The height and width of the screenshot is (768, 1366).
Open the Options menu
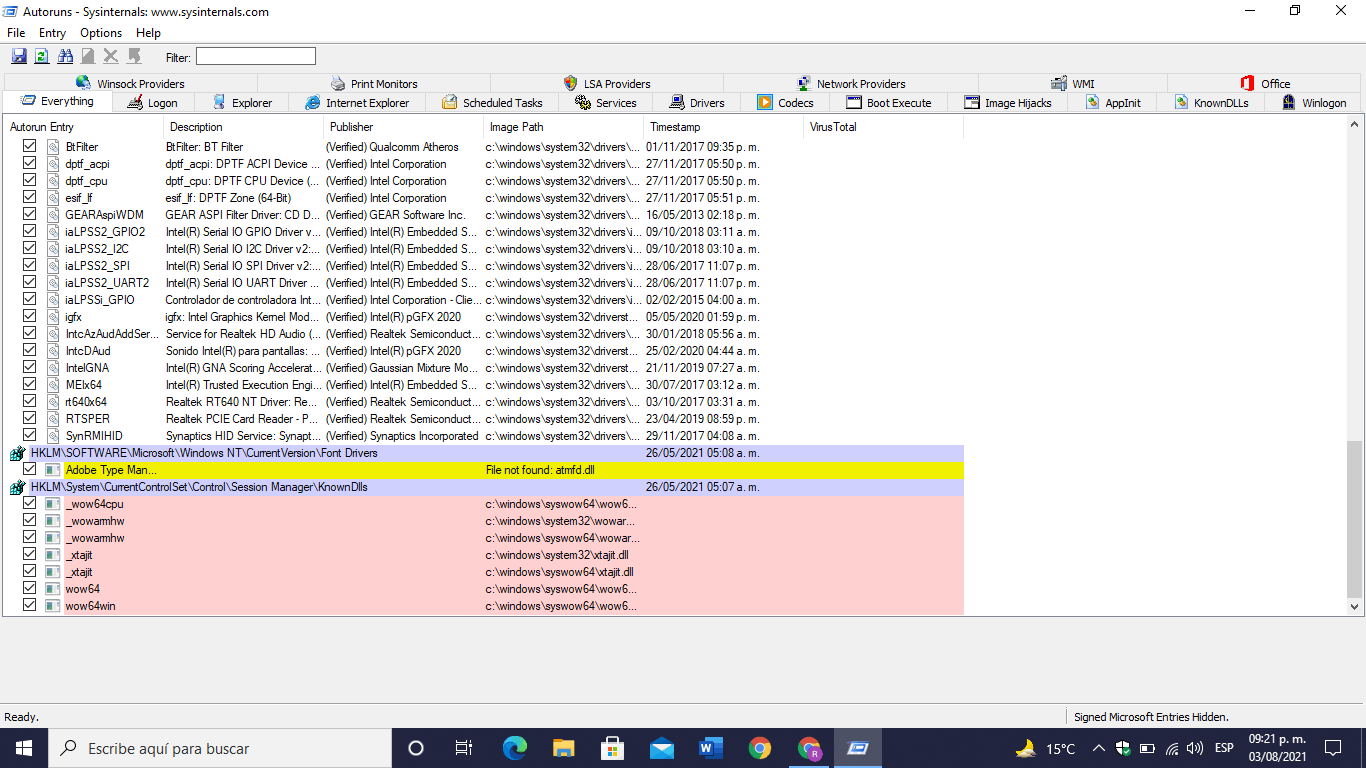pos(101,33)
